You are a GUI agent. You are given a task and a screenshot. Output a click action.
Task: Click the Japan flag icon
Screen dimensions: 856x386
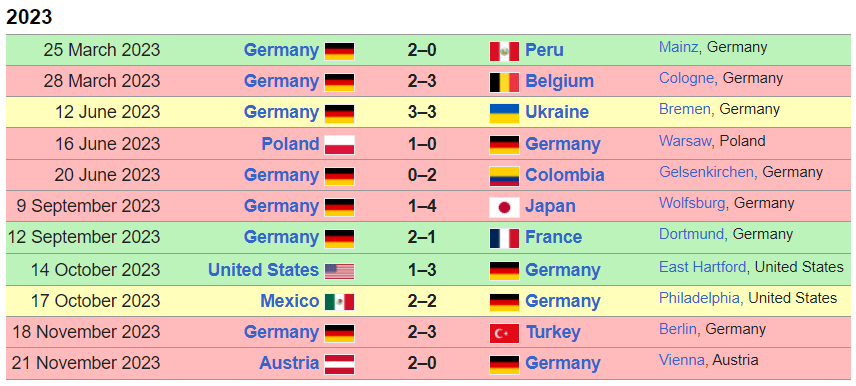pos(504,207)
